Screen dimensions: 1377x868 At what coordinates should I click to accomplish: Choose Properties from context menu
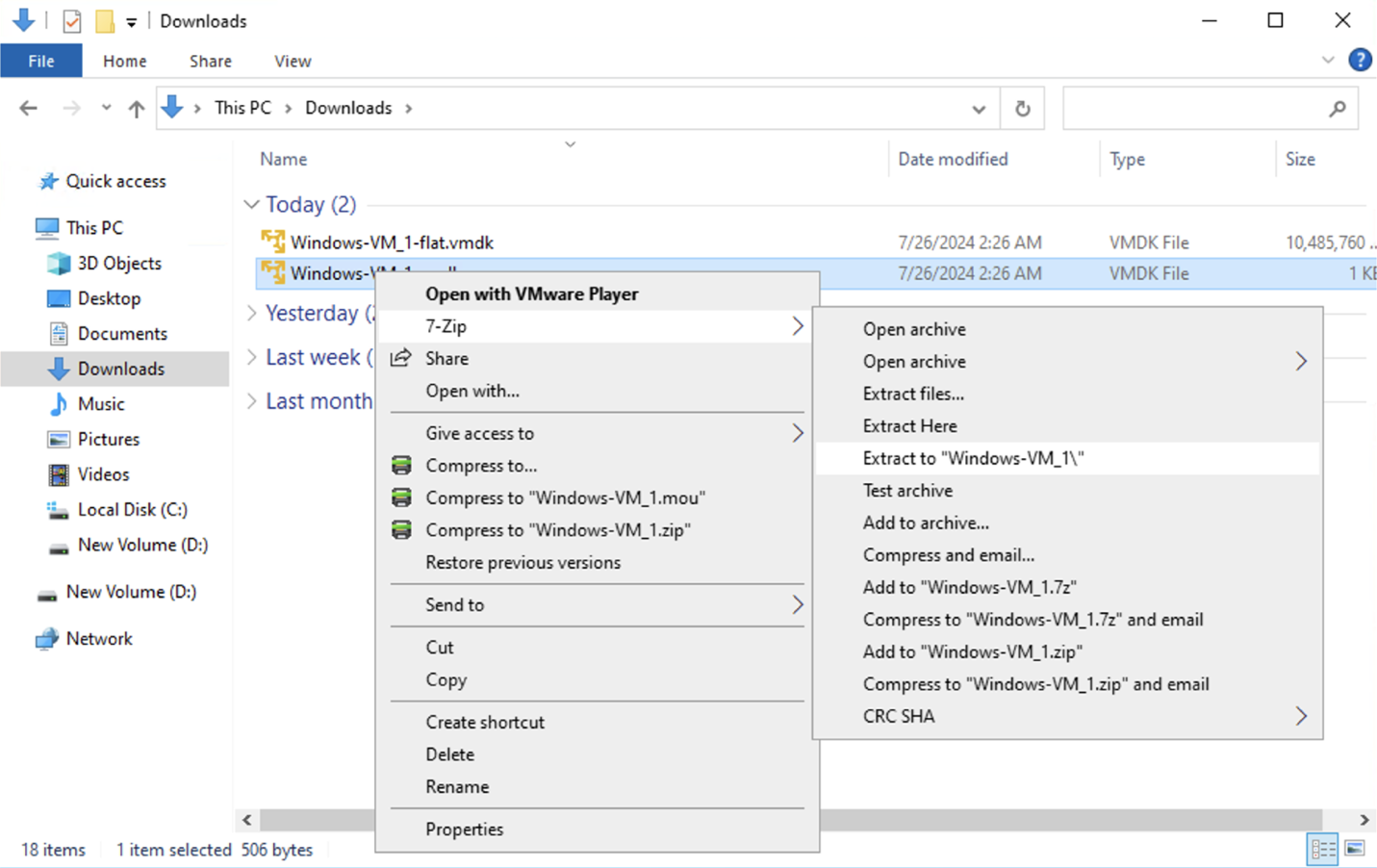(597, 830)
